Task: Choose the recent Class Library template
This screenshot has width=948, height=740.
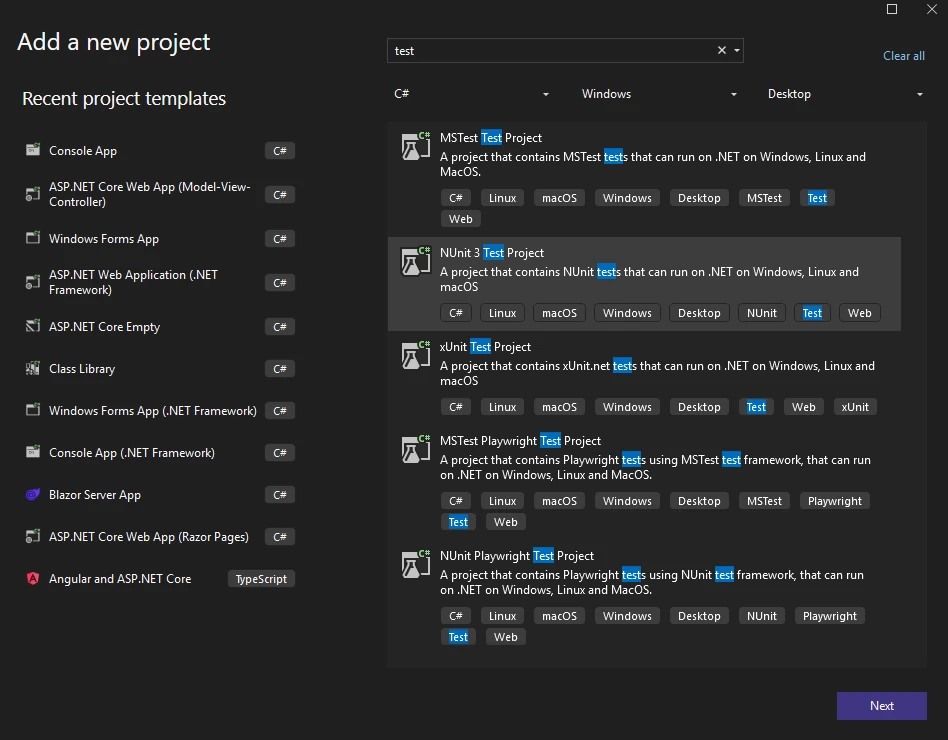Action: pos(160,369)
